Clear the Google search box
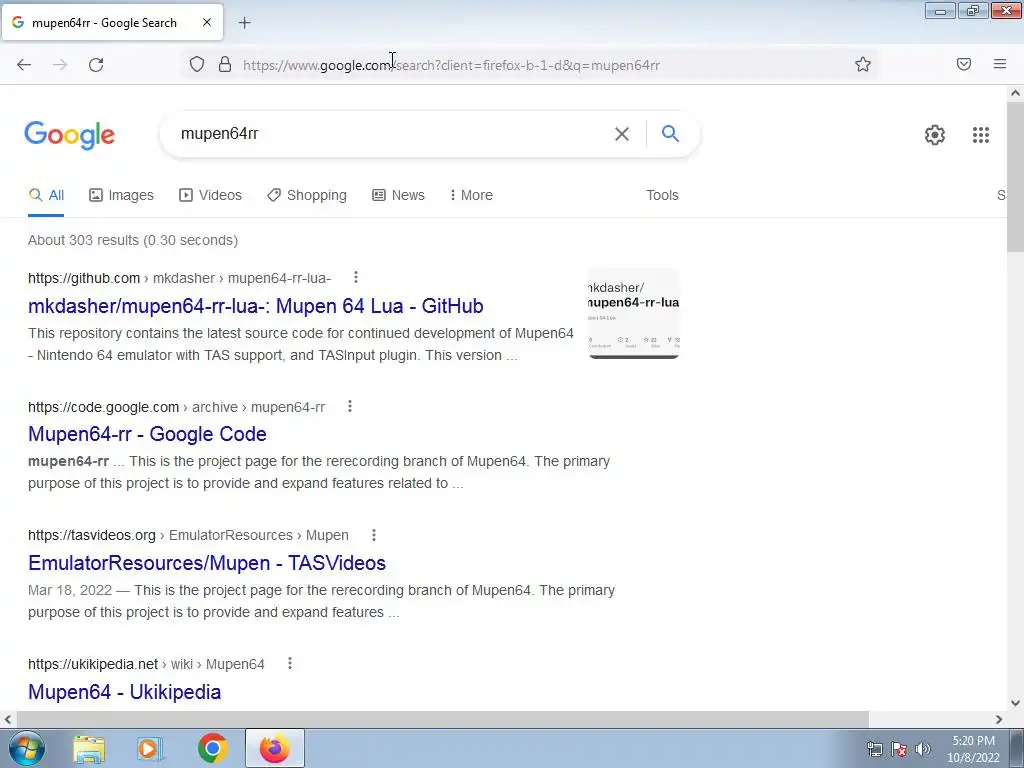This screenshot has height=768, width=1024. (x=622, y=134)
